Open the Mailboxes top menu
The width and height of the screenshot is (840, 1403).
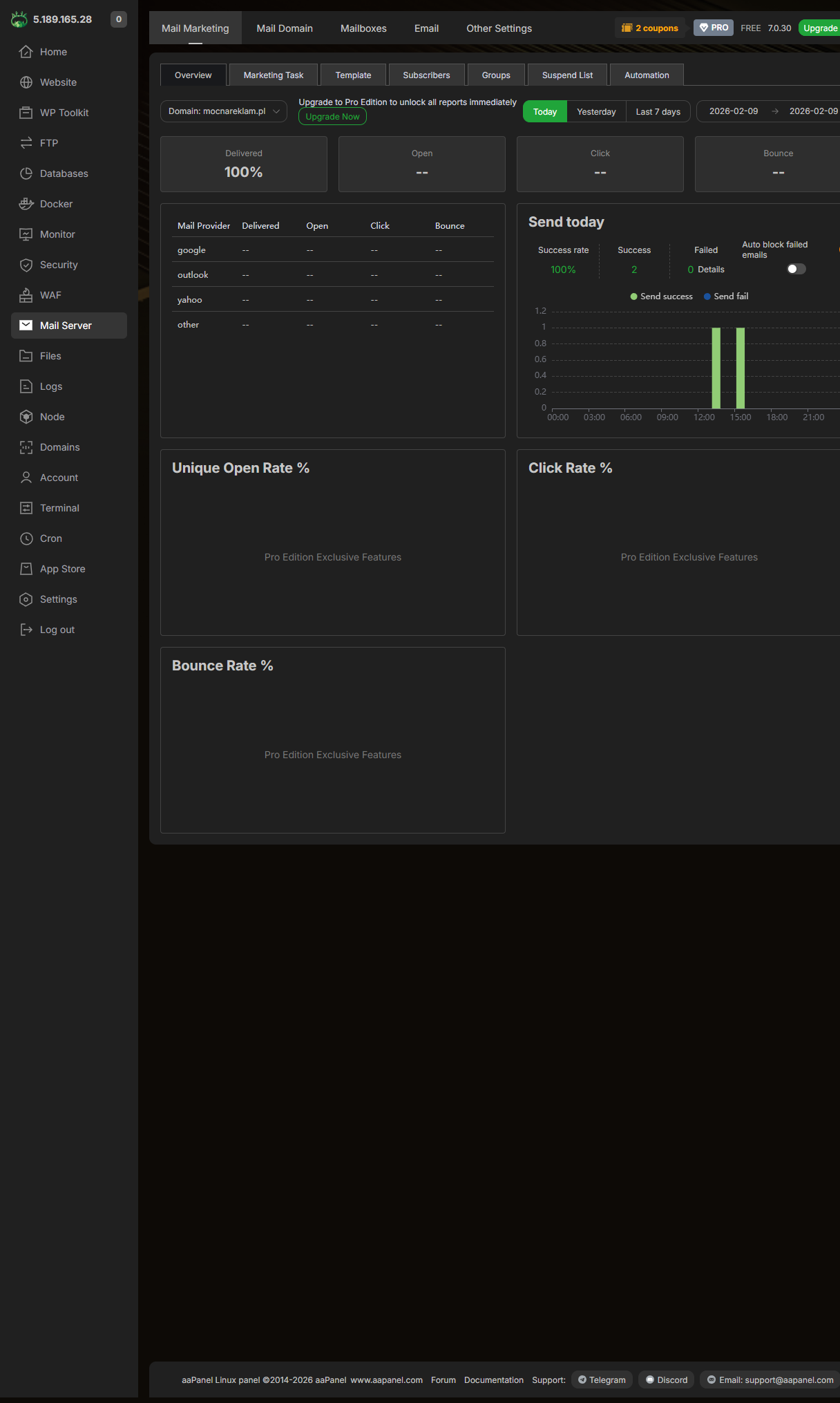pyautogui.click(x=363, y=28)
